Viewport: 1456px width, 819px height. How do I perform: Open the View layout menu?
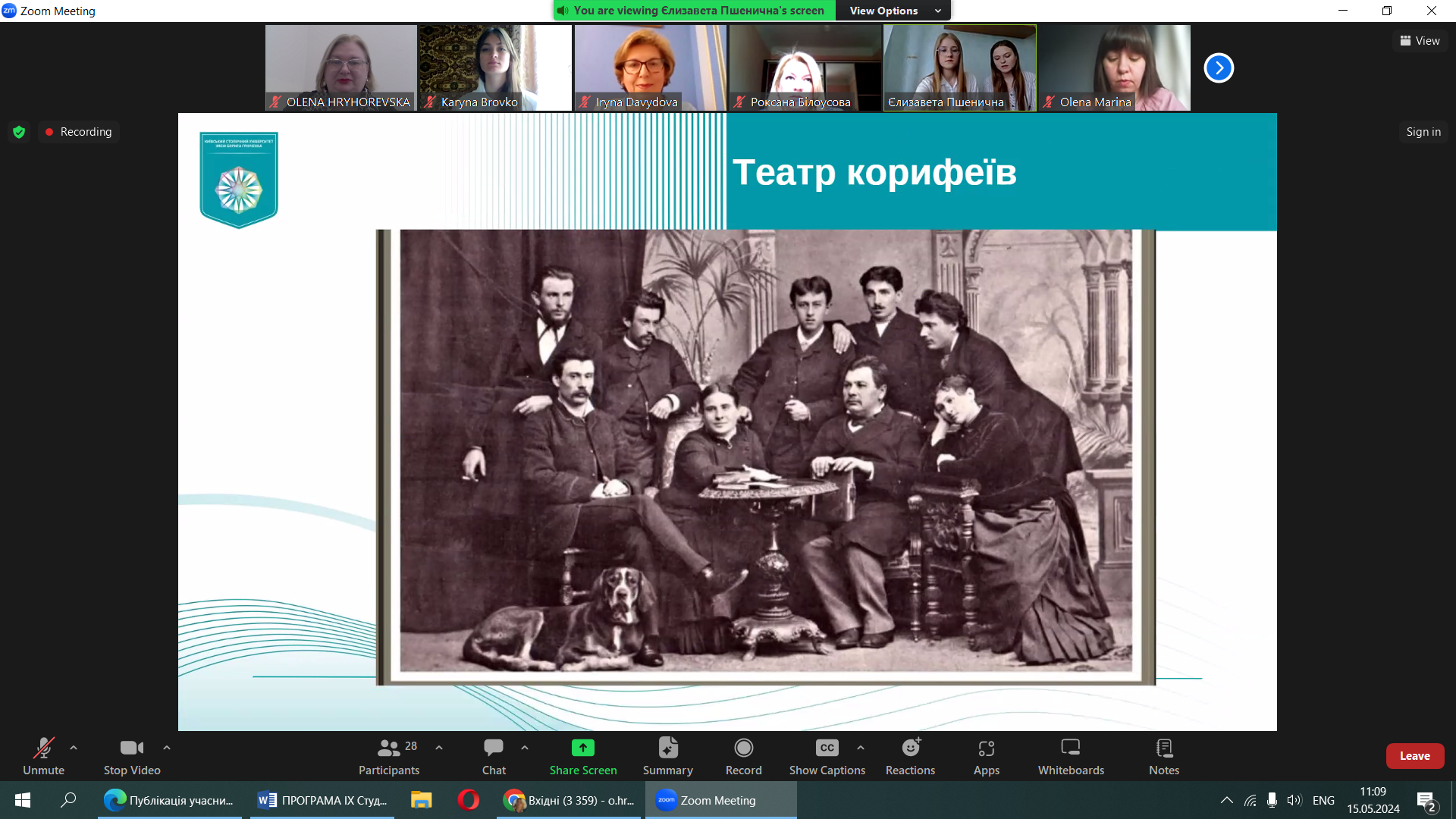tap(1420, 41)
